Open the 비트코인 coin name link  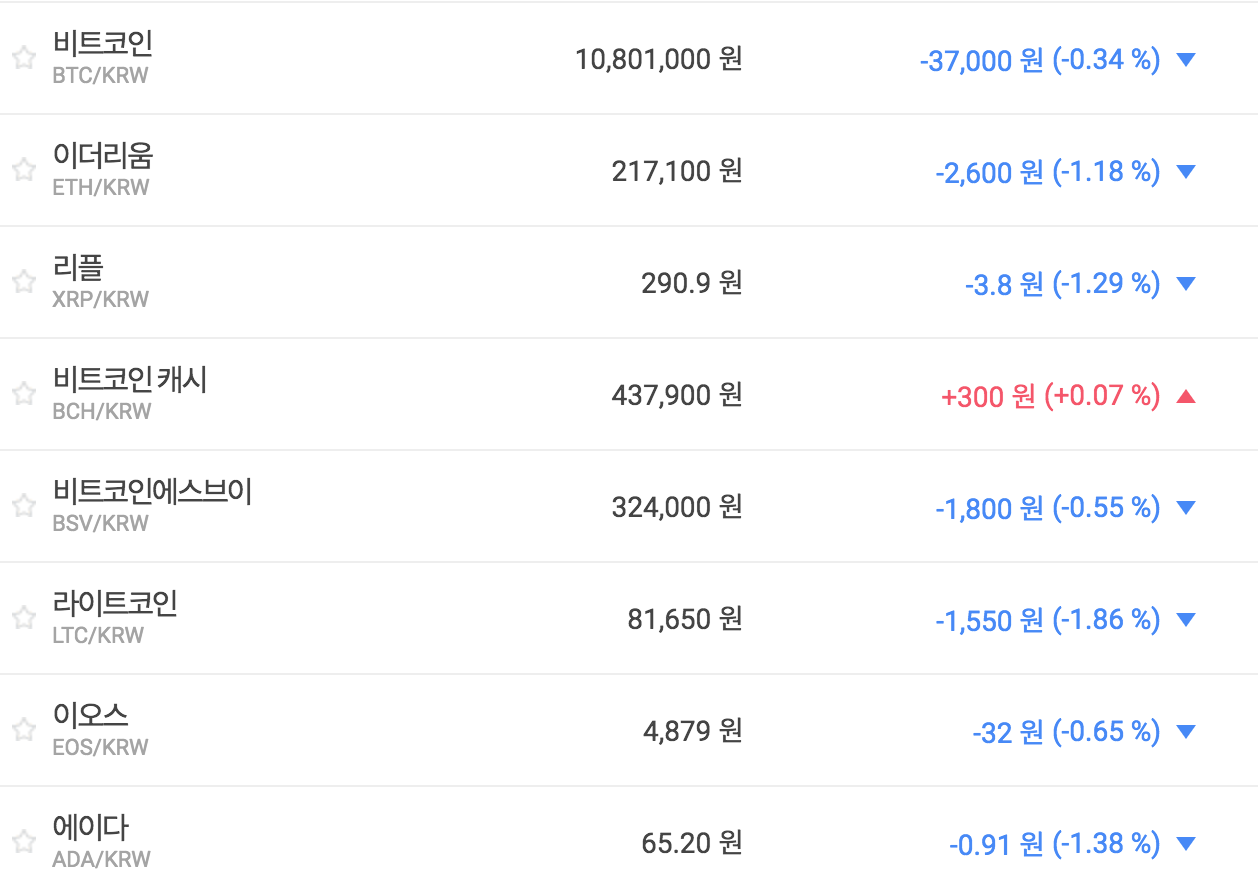(102, 44)
